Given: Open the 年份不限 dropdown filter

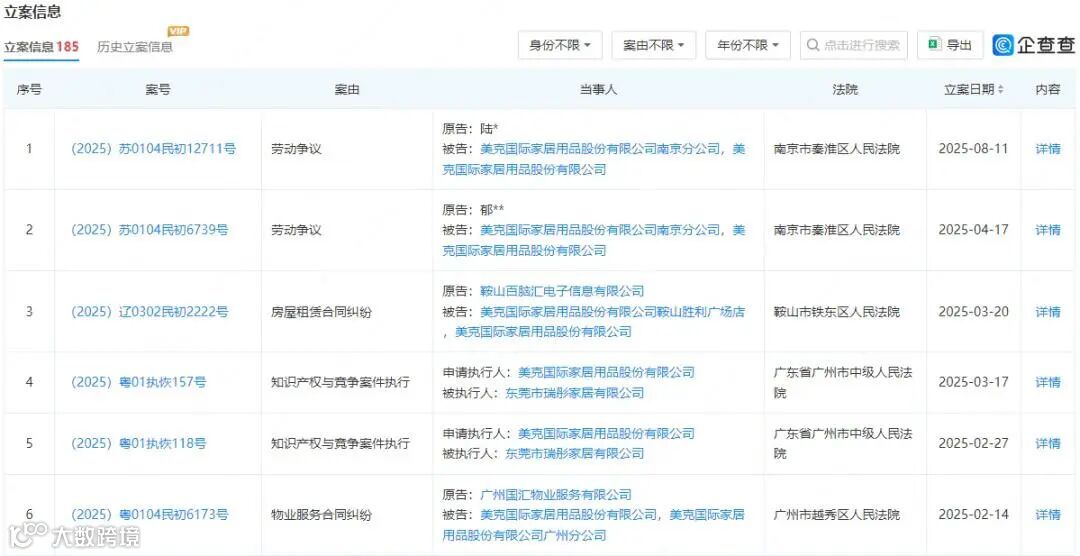Looking at the screenshot, I should point(748,45).
